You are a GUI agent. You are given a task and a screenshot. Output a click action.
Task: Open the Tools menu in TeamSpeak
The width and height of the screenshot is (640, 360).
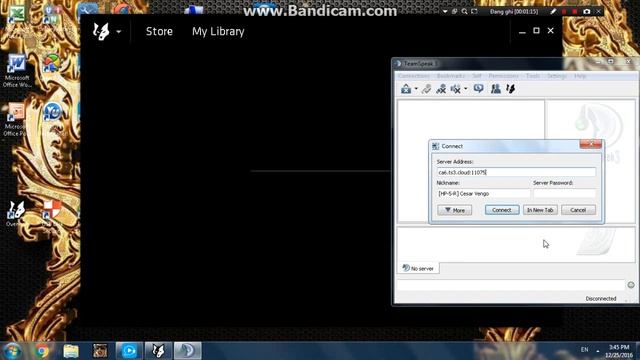tap(533, 76)
